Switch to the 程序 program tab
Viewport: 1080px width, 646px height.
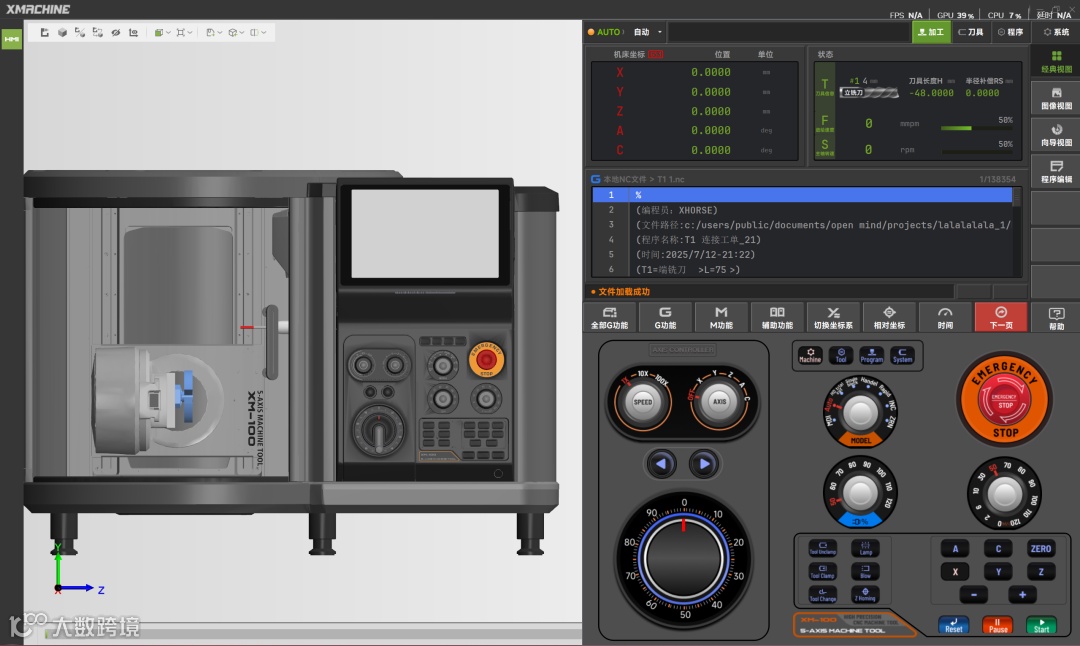(1010, 32)
